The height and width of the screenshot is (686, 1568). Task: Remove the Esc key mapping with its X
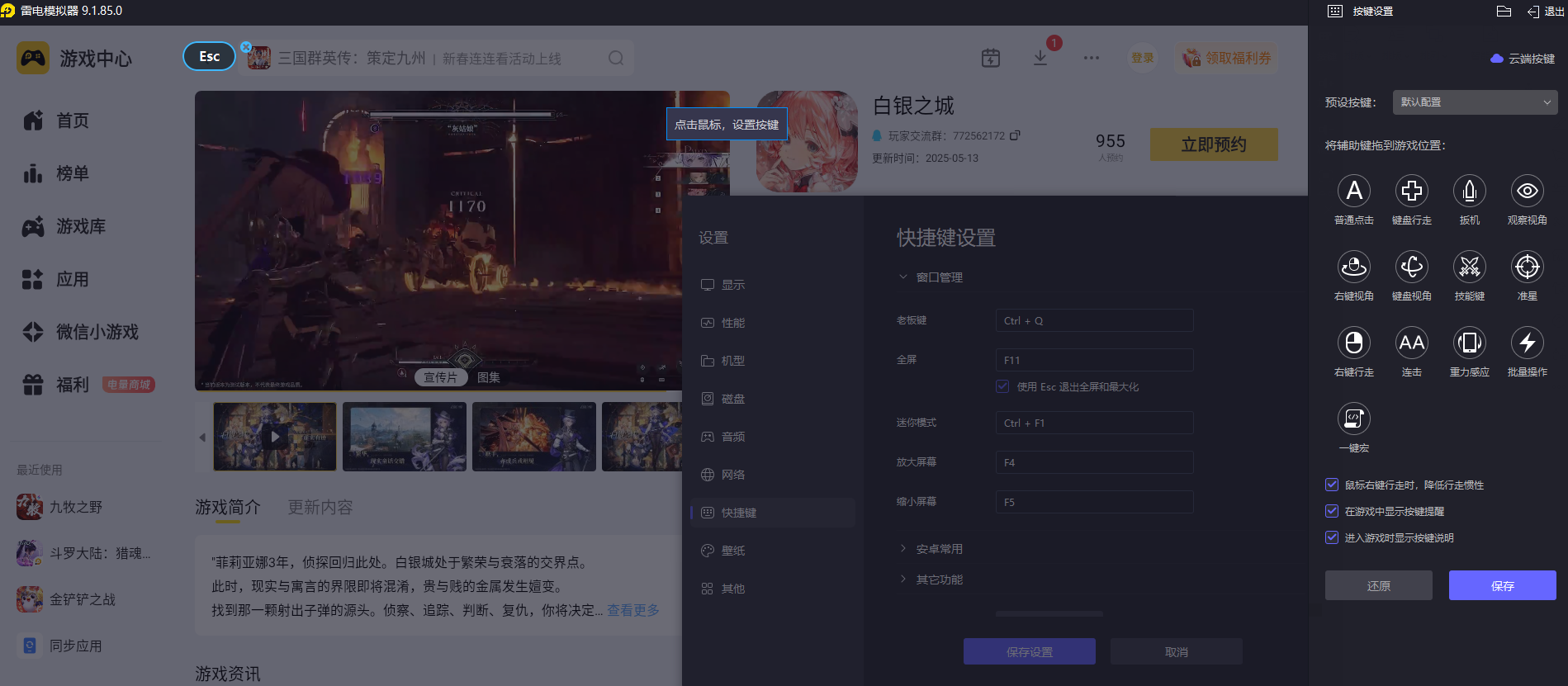[x=246, y=47]
